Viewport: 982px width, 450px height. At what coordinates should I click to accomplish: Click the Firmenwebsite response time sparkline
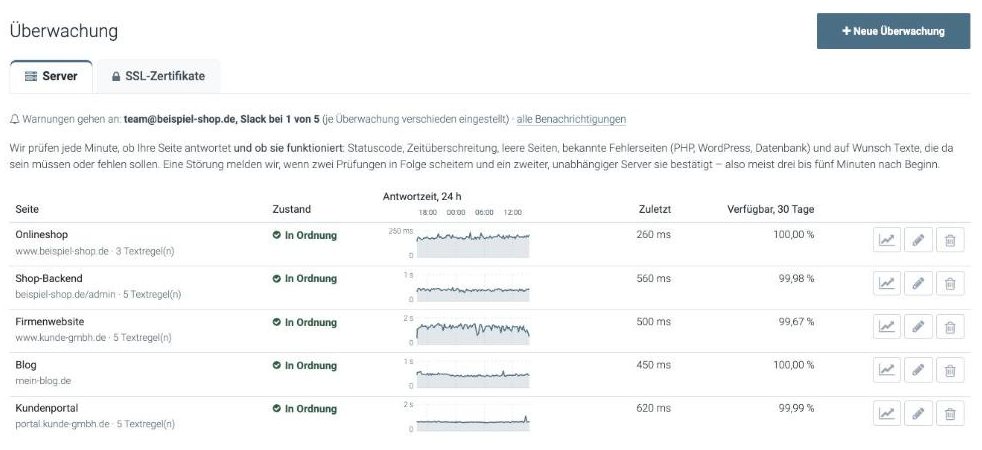coord(473,331)
